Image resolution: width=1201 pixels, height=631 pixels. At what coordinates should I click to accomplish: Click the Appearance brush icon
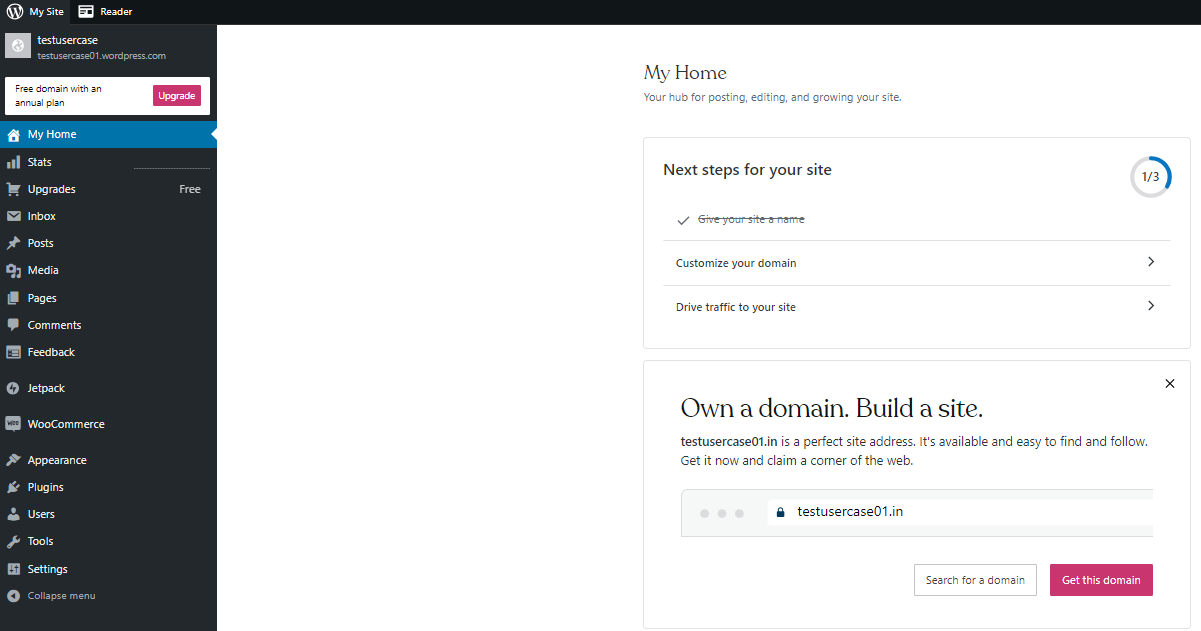14,460
